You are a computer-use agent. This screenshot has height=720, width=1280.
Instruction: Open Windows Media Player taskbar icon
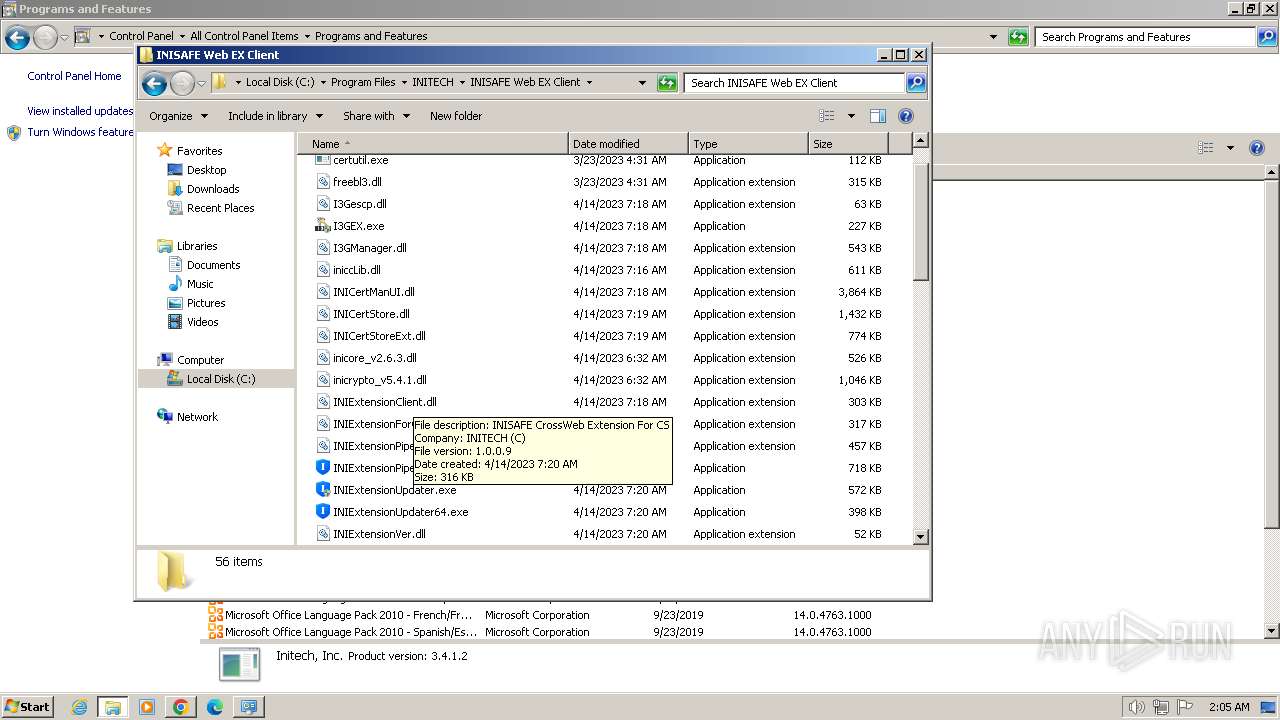pos(147,707)
